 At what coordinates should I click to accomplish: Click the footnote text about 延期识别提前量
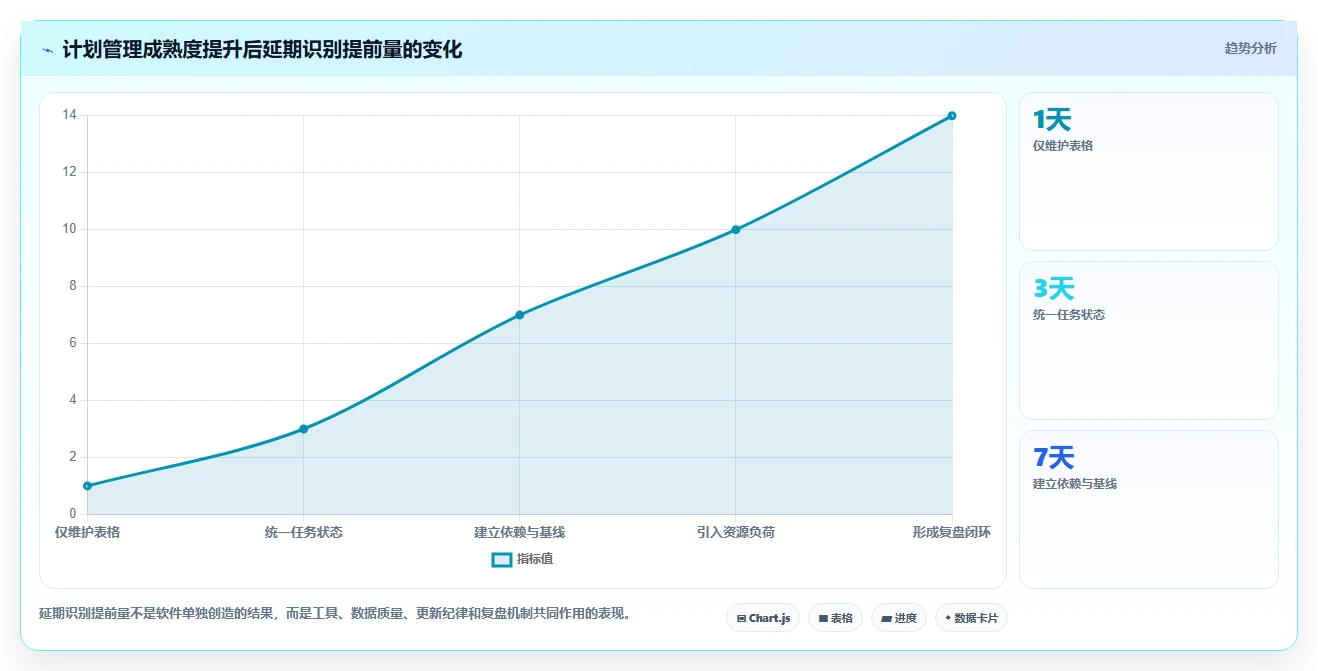click(x=336, y=614)
